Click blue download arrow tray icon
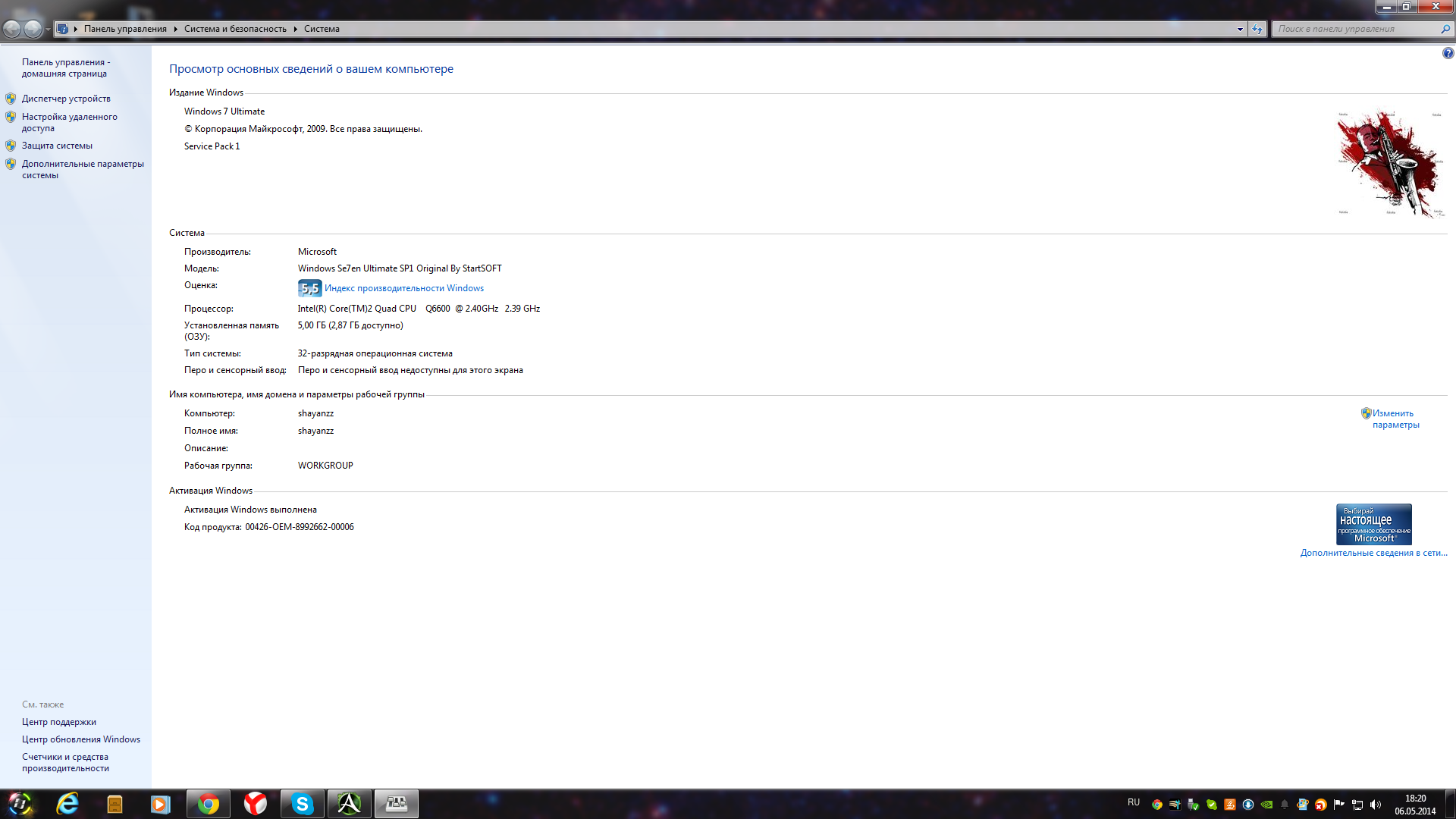Image resolution: width=1456 pixels, height=819 pixels. [1248, 805]
